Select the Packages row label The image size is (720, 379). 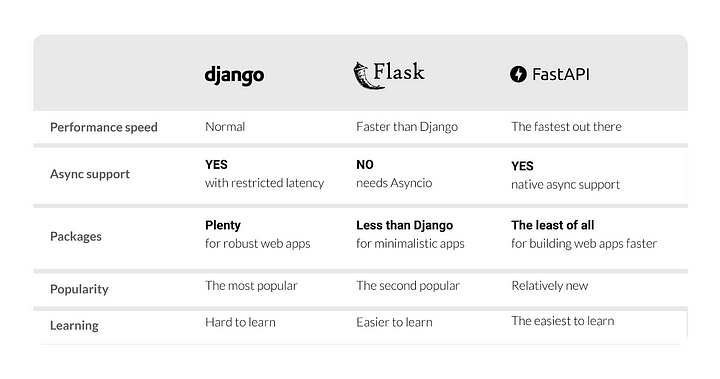pyautogui.click(x=76, y=237)
